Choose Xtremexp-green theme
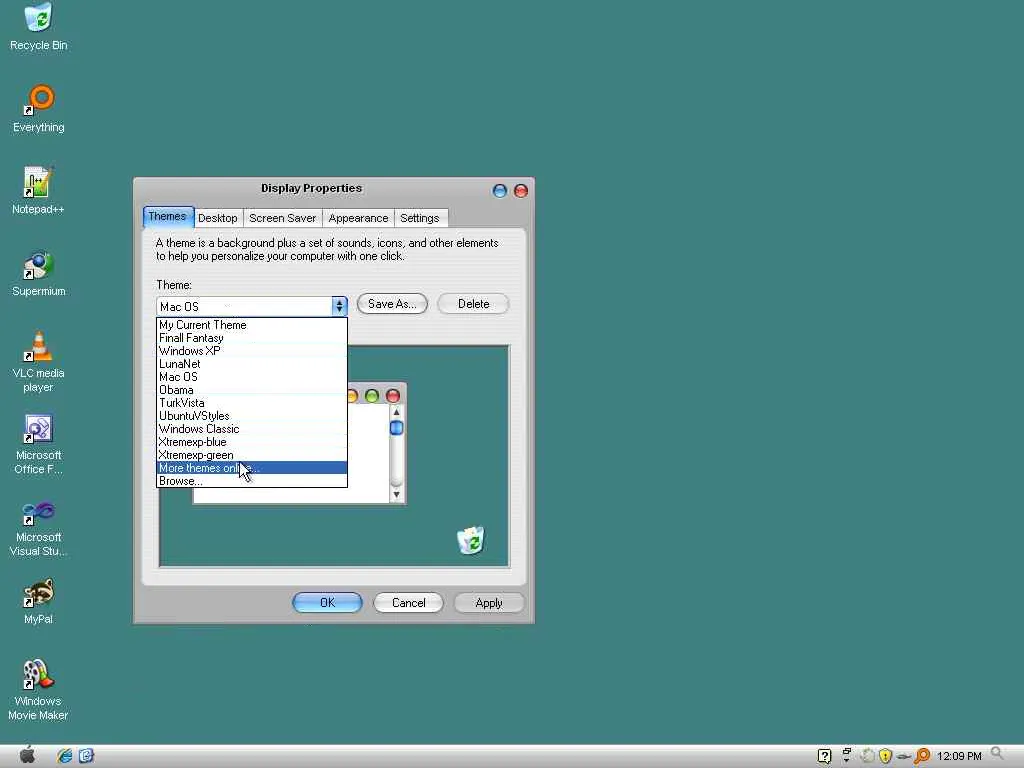Screen dimensions: 1024x768 pos(251,455)
